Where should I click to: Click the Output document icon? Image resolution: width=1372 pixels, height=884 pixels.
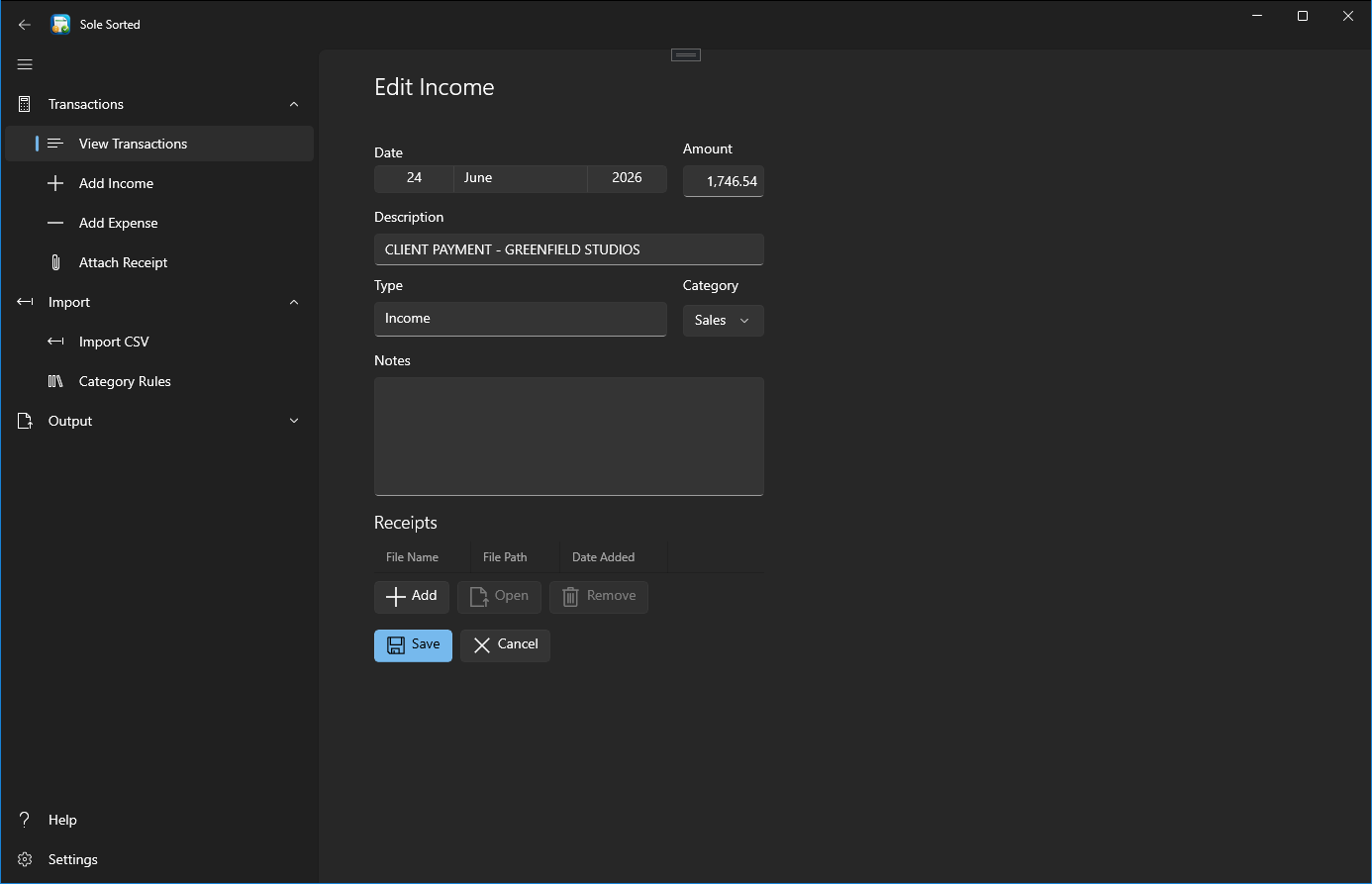click(x=25, y=421)
